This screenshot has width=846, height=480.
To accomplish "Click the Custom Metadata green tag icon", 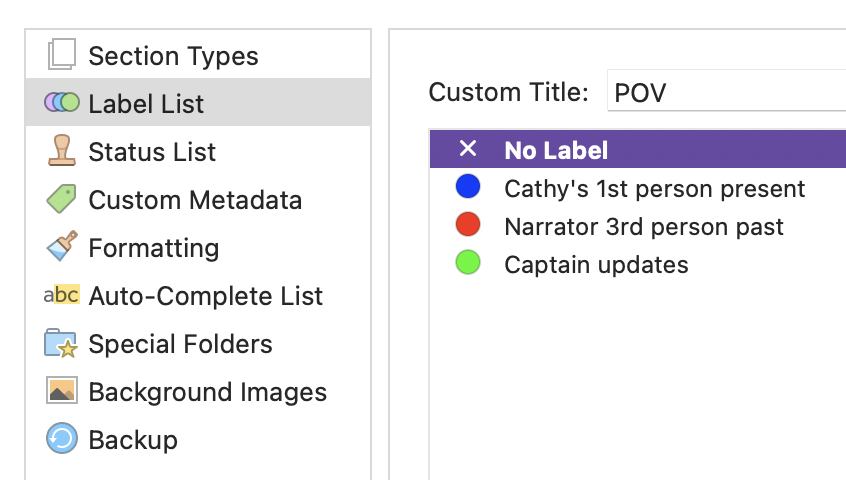I will [62, 198].
